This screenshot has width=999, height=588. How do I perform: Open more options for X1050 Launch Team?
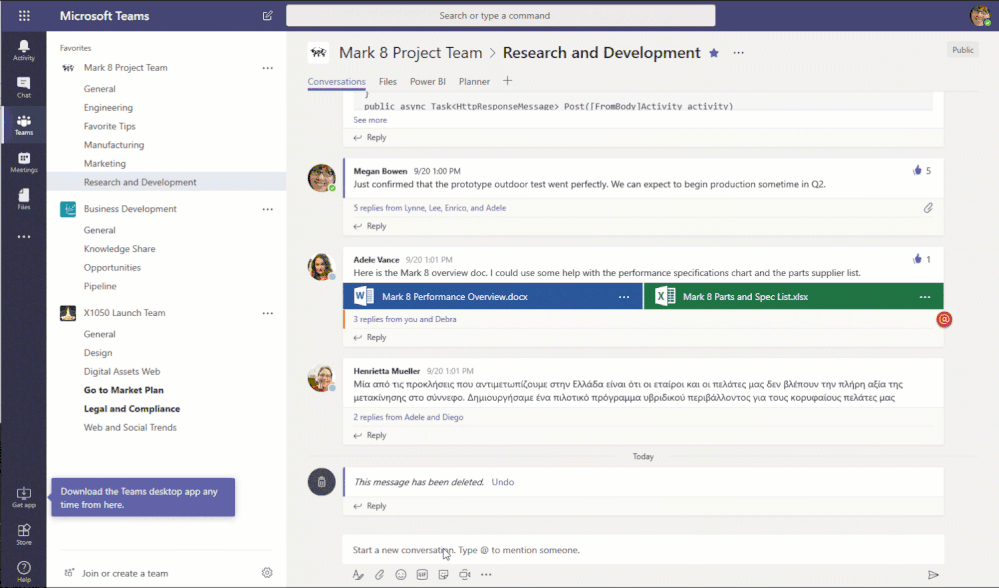coord(268,313)
